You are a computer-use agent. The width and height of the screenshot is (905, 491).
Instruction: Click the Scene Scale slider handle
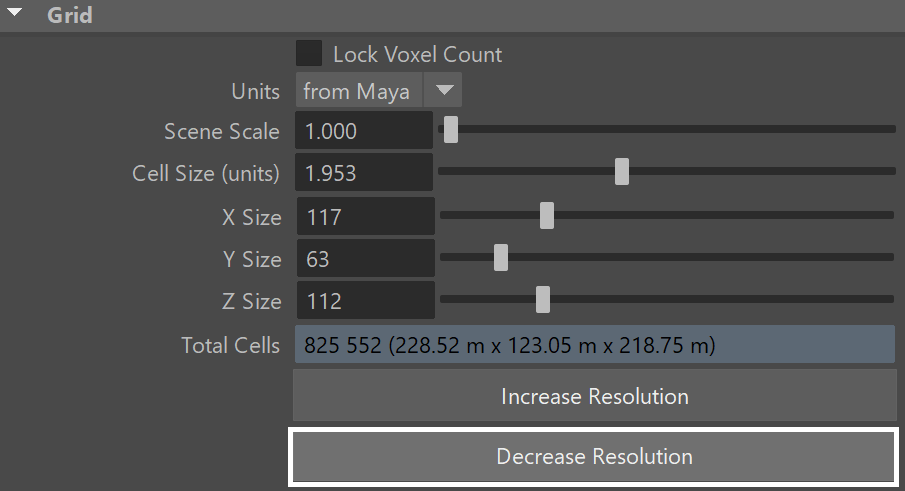(x=451, y=129)
